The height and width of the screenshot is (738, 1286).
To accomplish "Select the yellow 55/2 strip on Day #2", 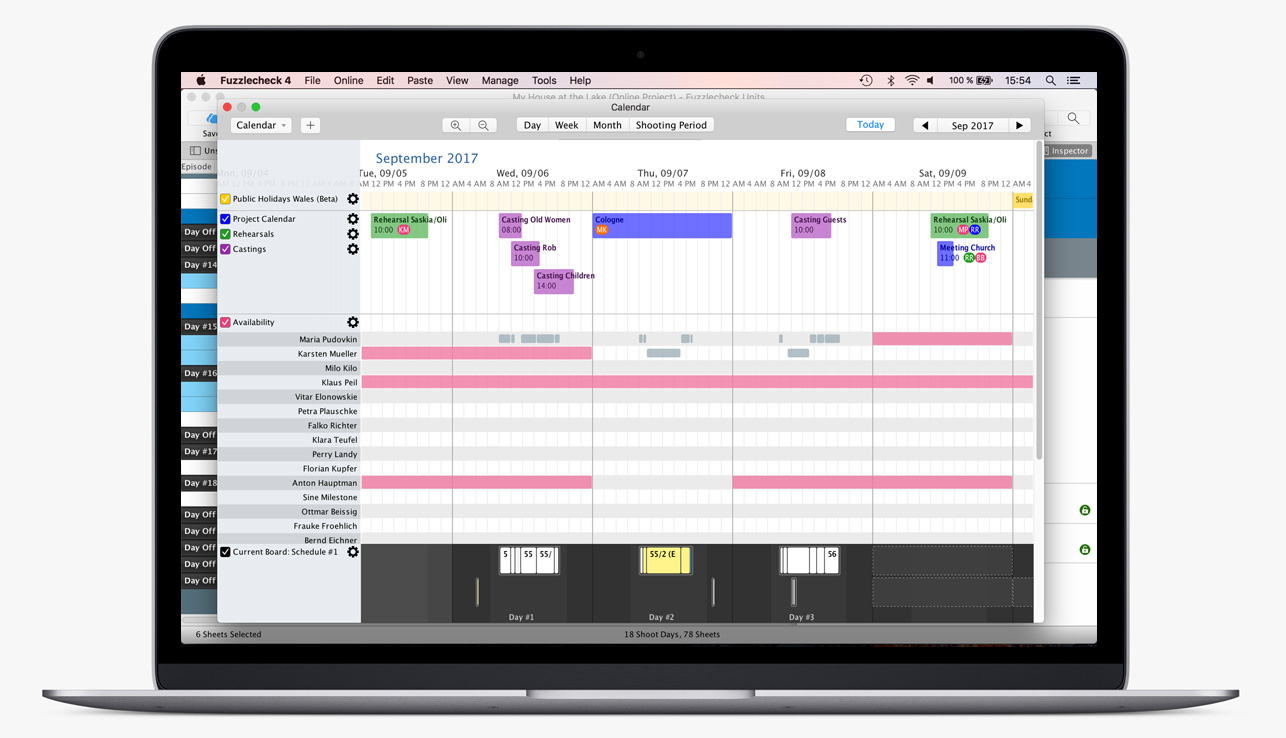I will point(665,560).
